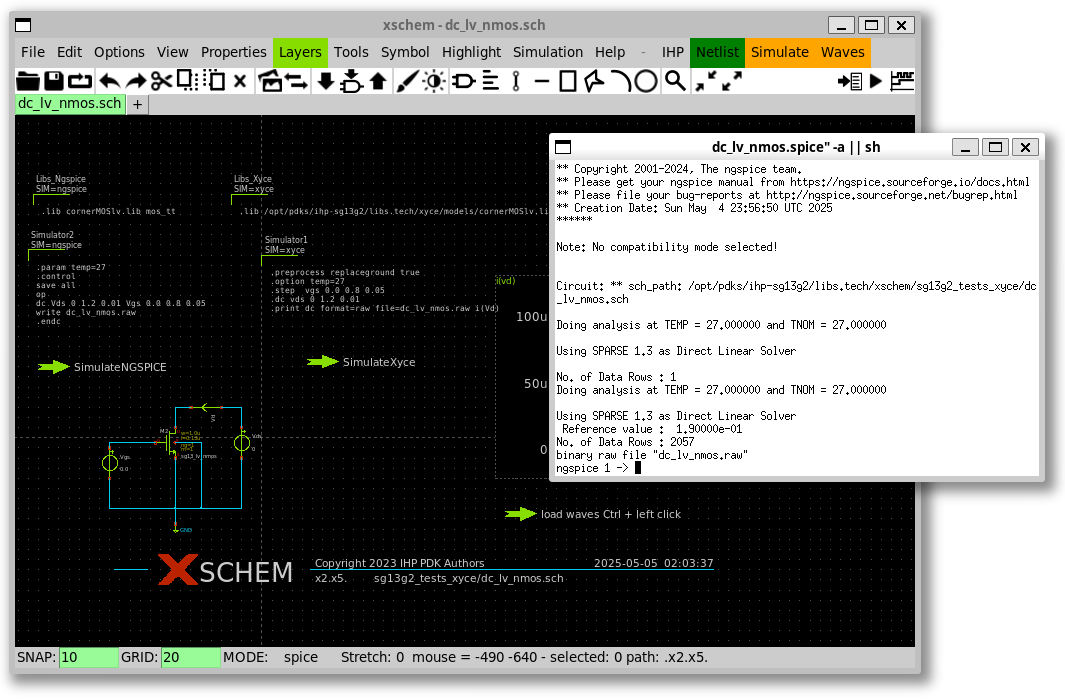
Task: Select the Insert wire tool
Action: click(x=516, y=82)
